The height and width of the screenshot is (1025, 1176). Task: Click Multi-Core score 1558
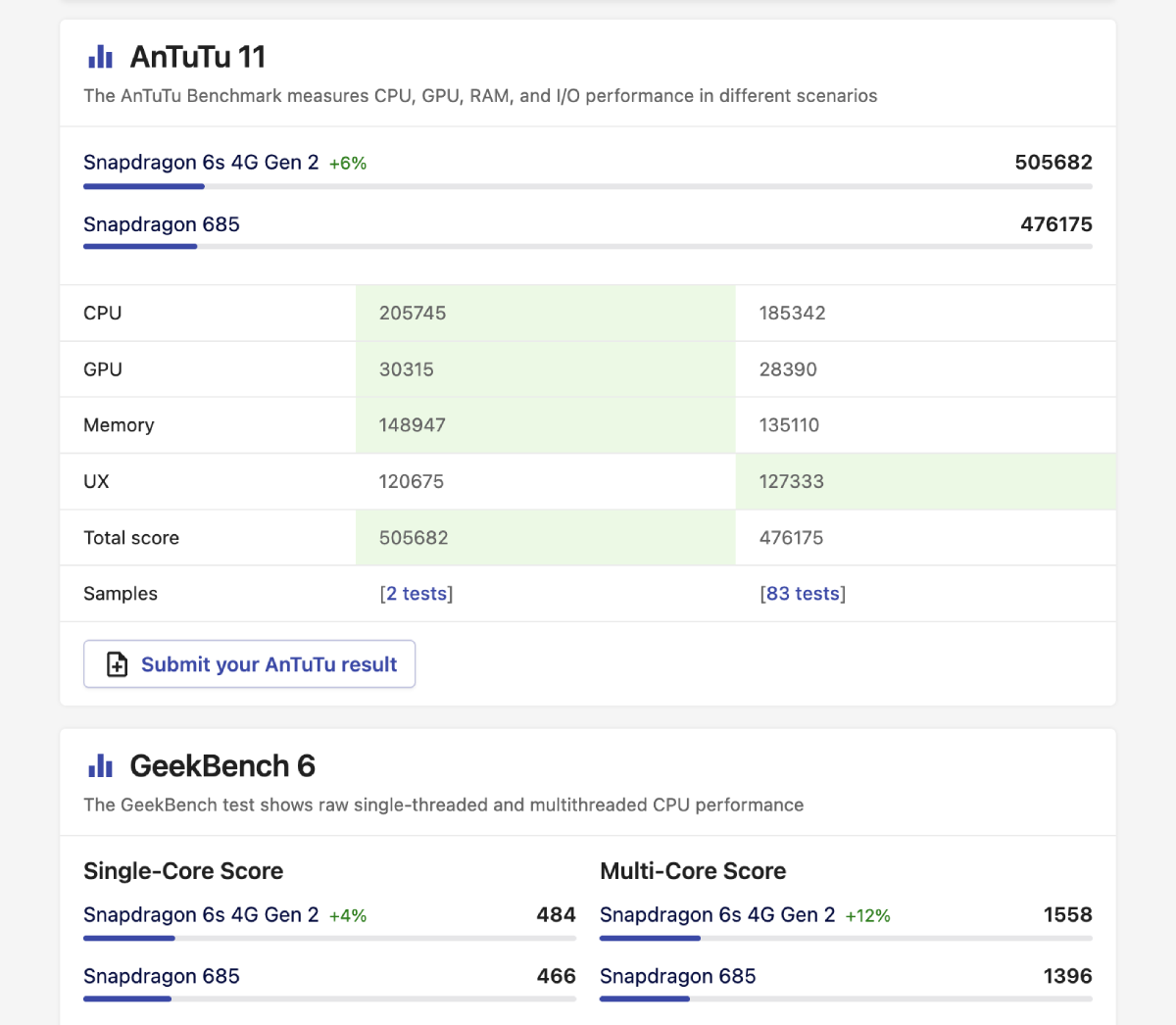(x=1068, y=915)
